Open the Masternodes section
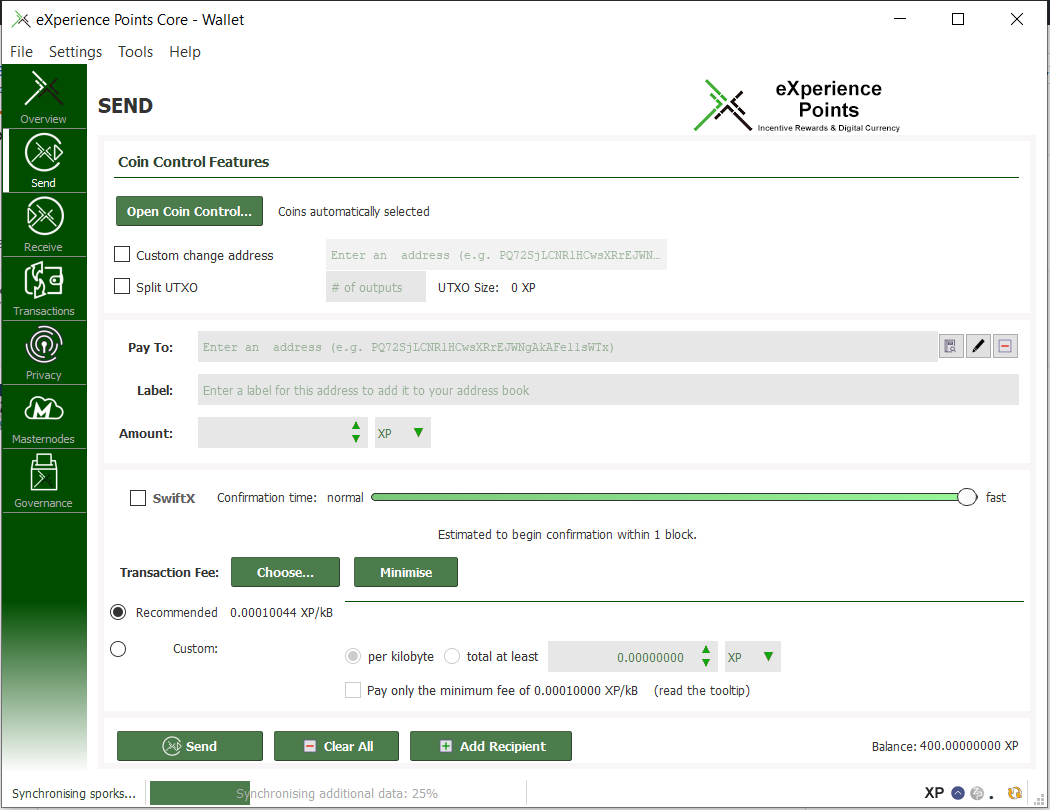Image resolution: width=1050 pixels, height=810 pixels. (x=44, y=417)
